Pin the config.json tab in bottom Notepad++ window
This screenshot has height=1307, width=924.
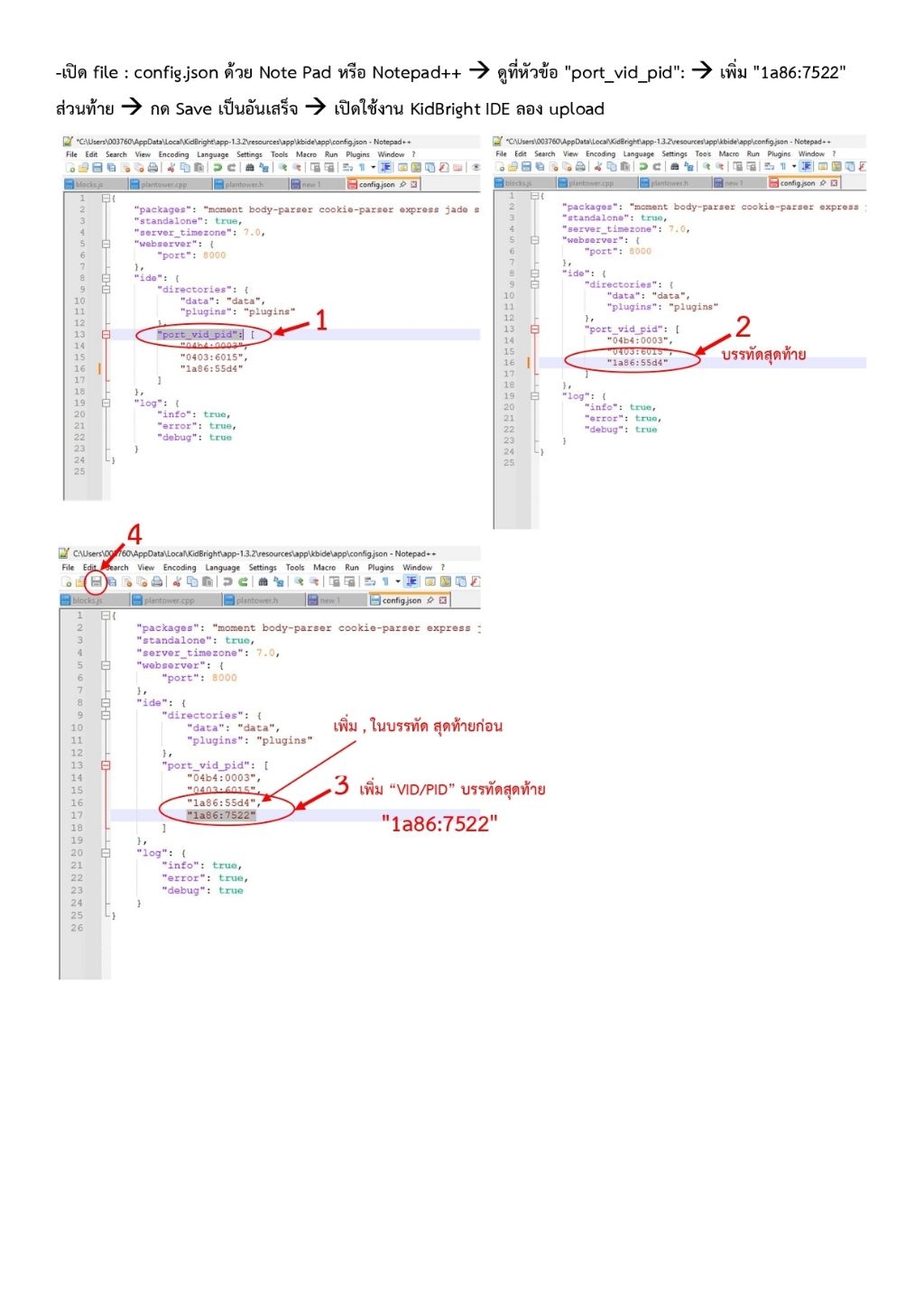pos(430,600)
